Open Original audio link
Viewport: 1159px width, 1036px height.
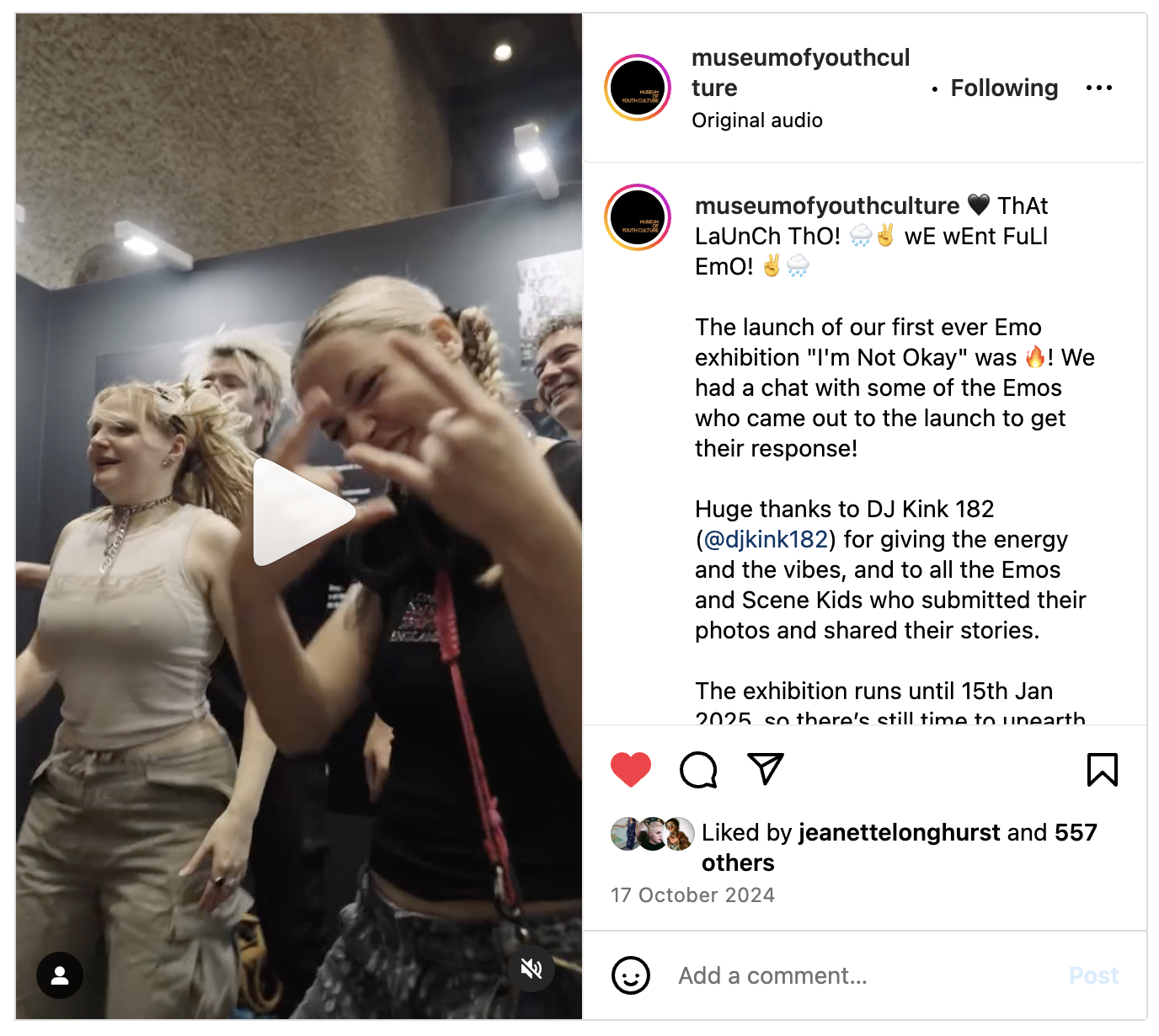(757, 120)
